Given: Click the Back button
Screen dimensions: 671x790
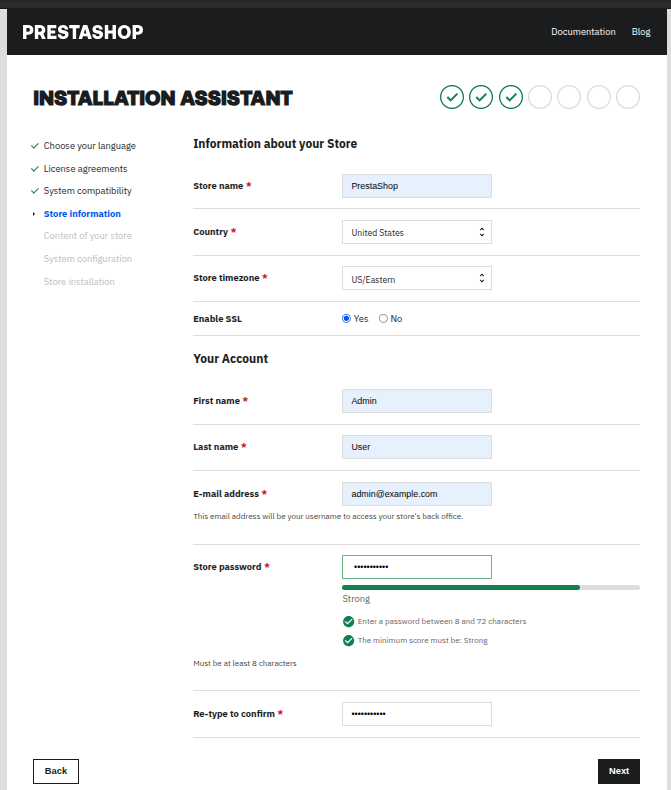Looking at the screenshot, I should pyautogui.click(x=56, y=771).
